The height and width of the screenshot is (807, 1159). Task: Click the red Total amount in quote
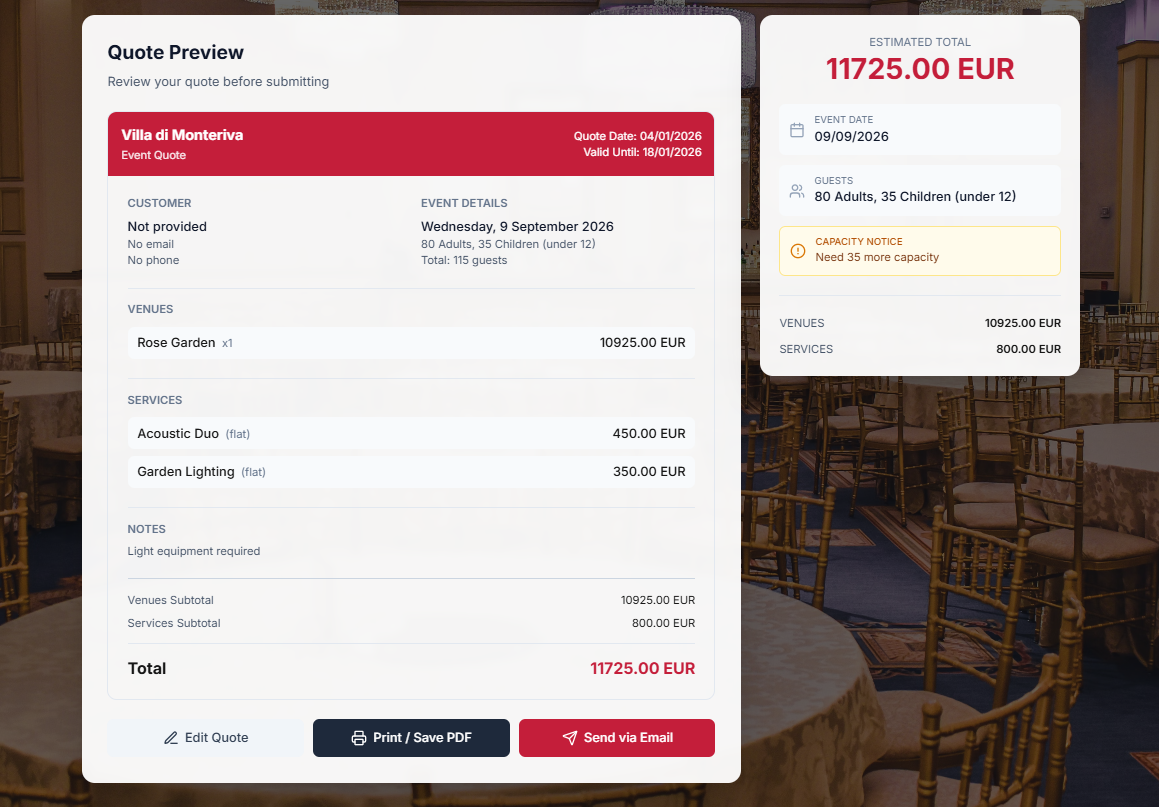click(642, 669)
